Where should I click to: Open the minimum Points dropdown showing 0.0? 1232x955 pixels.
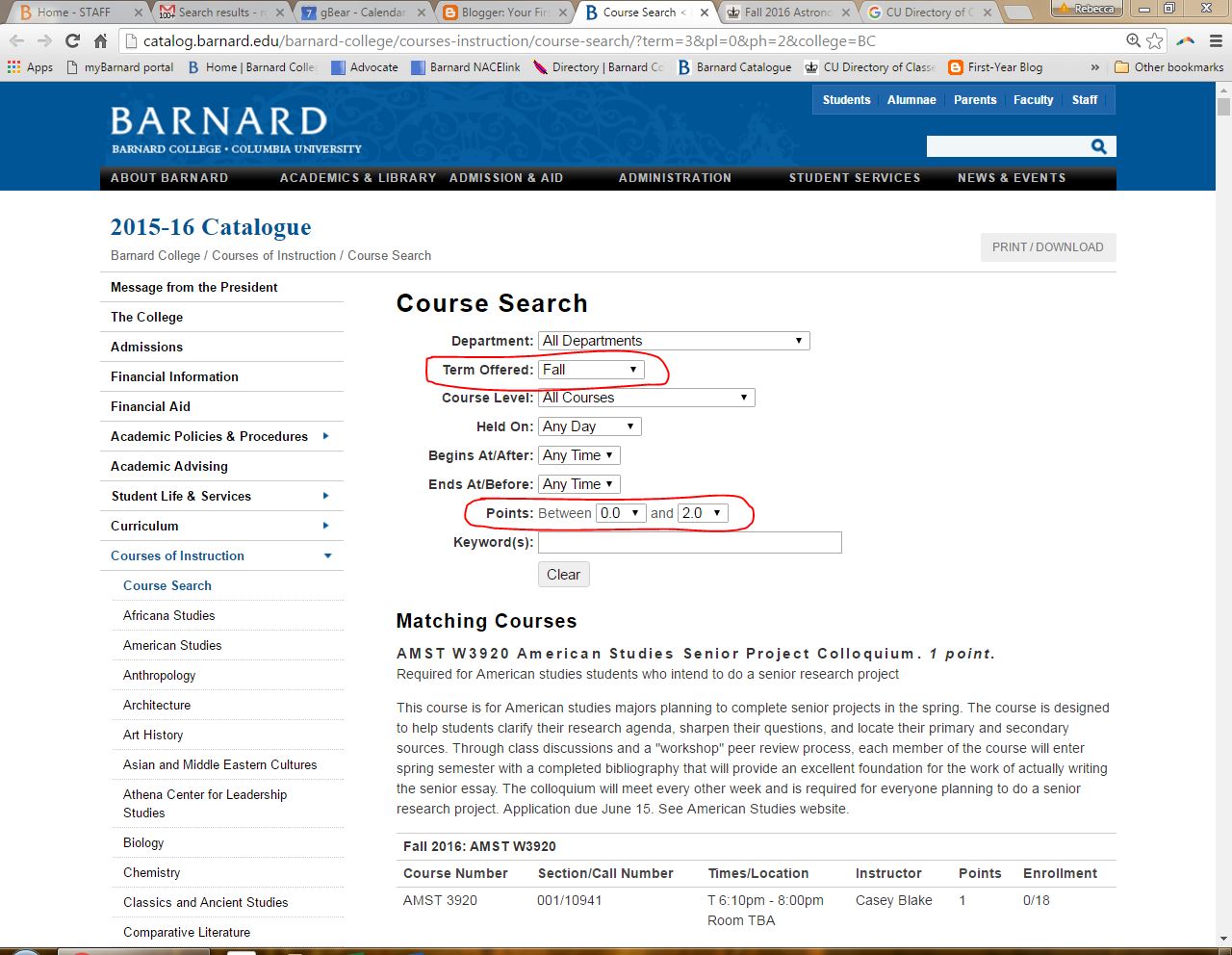pyautogui.click(x=621, y=513)
